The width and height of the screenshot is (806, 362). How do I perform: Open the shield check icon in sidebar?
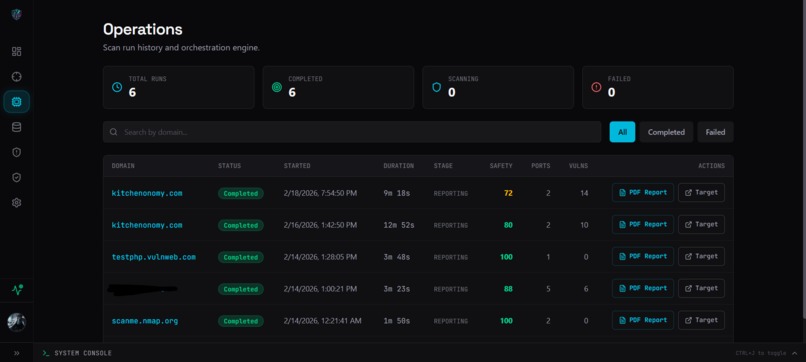point(16,177)
